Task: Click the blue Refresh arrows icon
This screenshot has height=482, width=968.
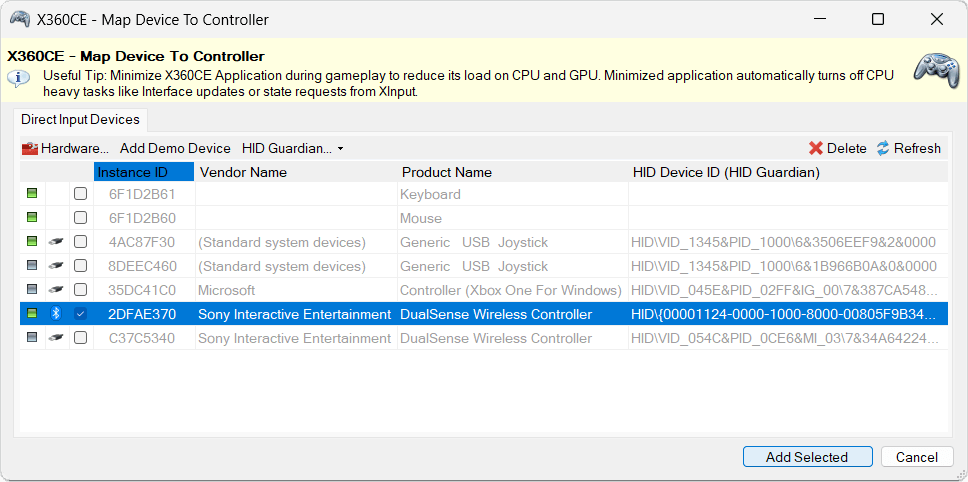Action: click(x=883, y=148)
